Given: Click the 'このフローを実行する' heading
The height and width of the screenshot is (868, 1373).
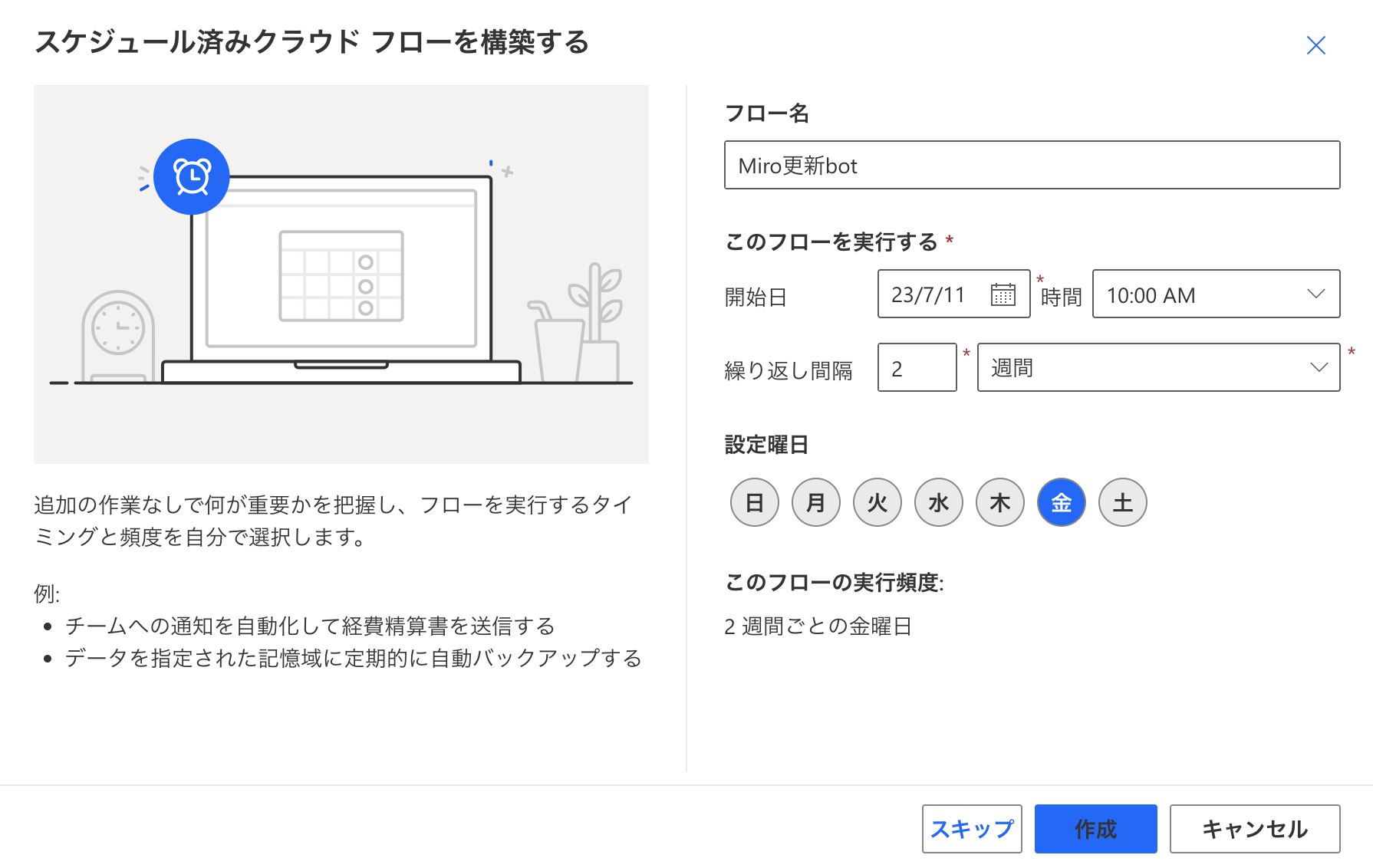Looking at the screenshot, I should click(x=831, y=242).
